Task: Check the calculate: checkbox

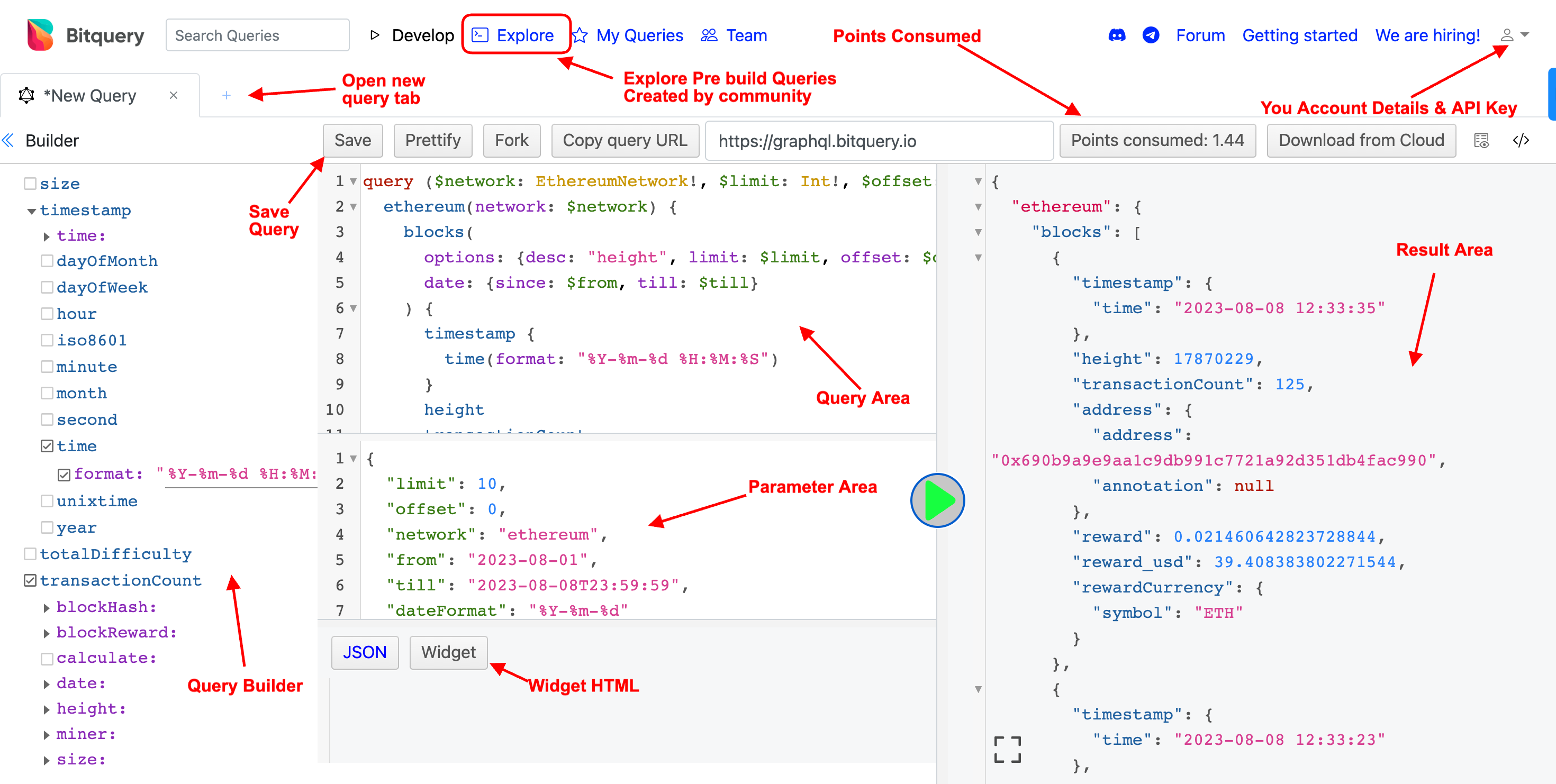Action: click(47, 659)
